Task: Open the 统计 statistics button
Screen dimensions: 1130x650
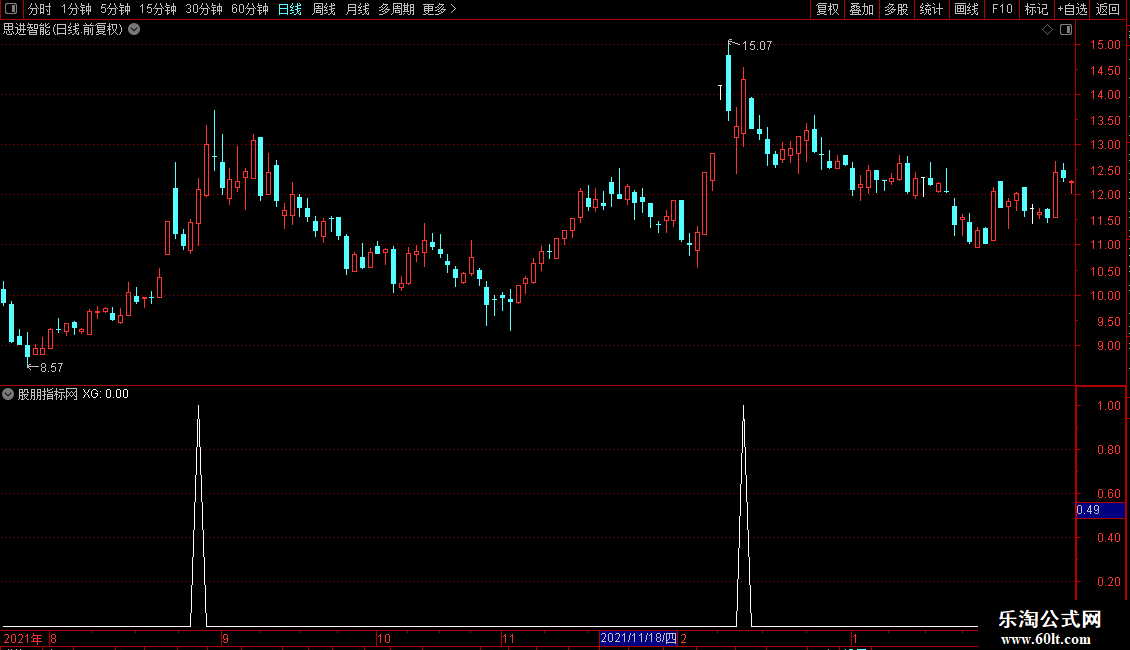Action: coord(930,9)
